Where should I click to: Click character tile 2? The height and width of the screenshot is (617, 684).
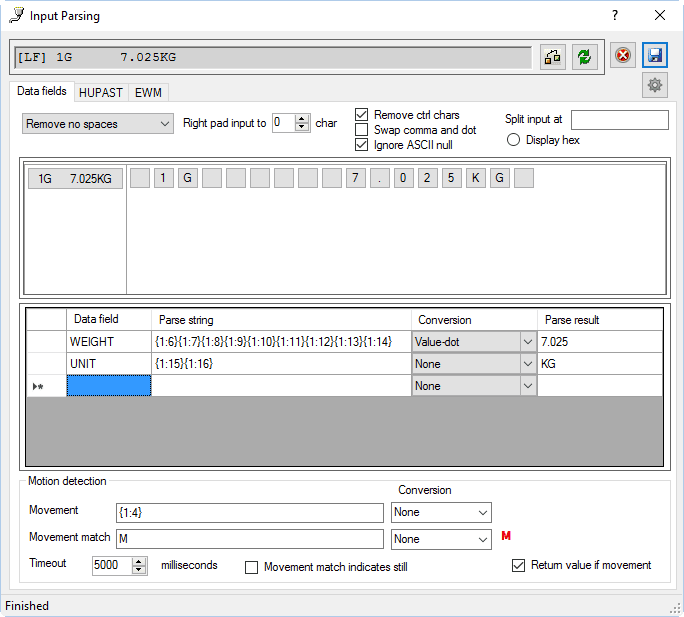click(428, 178)
